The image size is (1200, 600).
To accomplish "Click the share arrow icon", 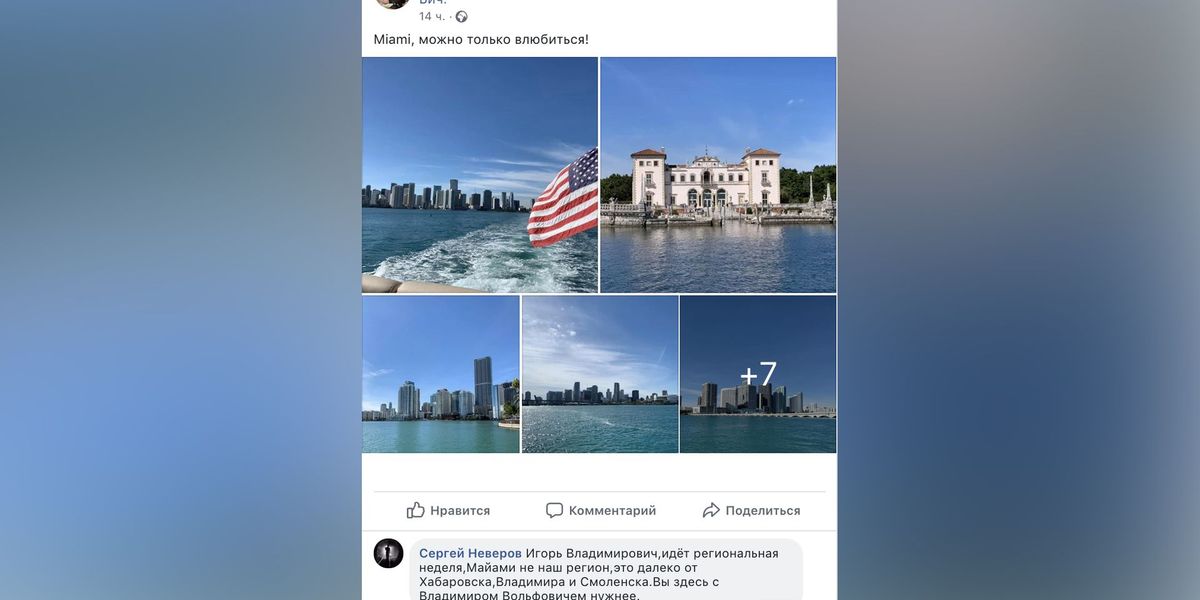I will [711, 510].
